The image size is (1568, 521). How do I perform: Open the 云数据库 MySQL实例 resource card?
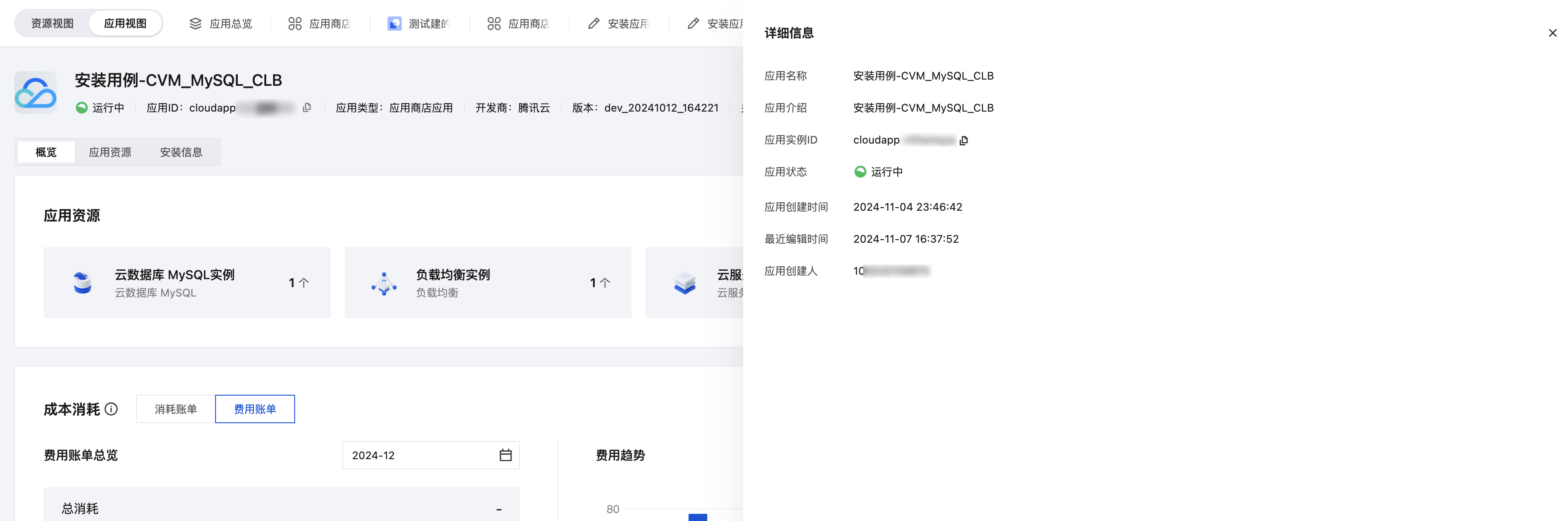point(187,282)
